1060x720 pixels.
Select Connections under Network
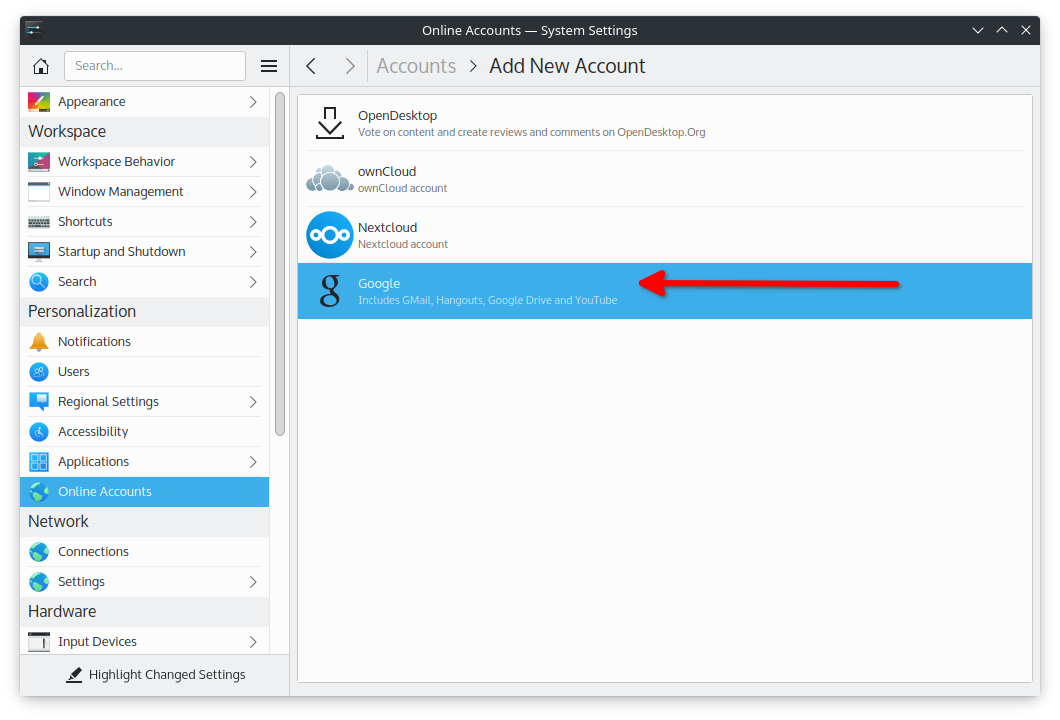pyautogui.click(x=145, y=552)
